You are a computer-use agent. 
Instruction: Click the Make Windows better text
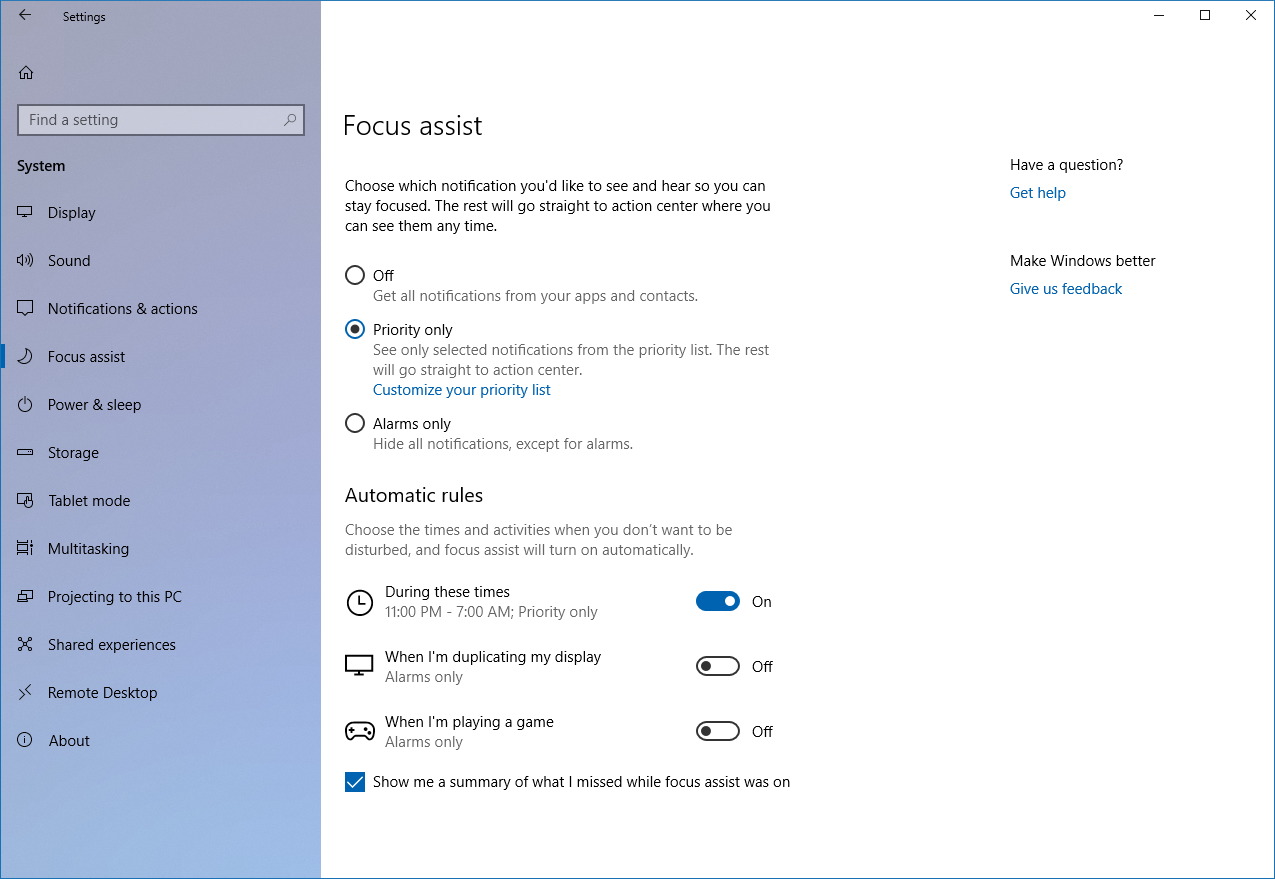[x=1083, y=261]
